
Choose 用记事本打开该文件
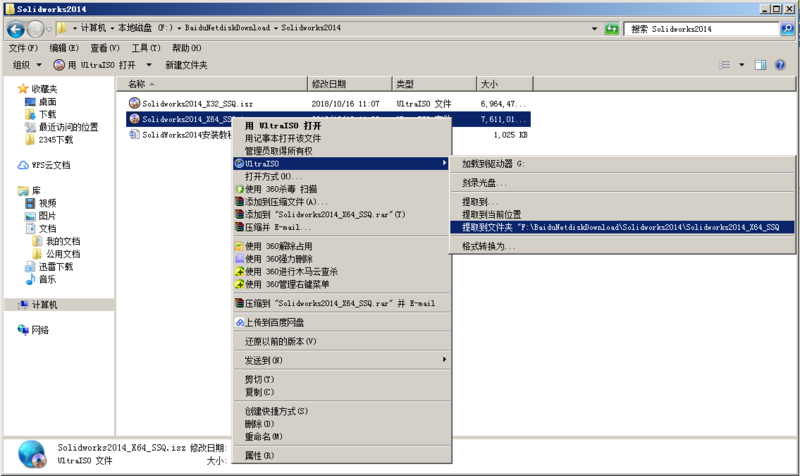[342, 138]
